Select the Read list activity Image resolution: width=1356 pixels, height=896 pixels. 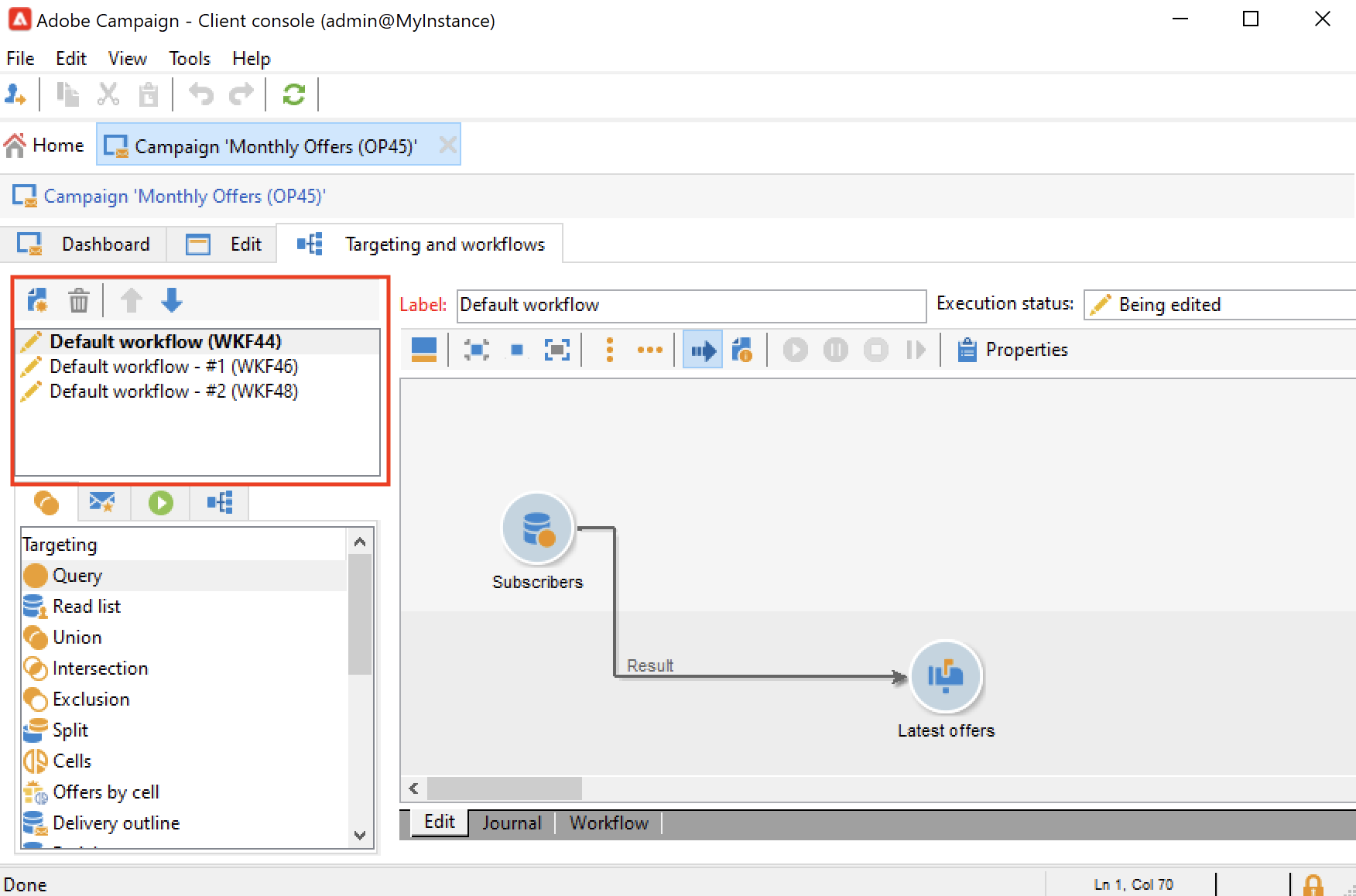184,607
